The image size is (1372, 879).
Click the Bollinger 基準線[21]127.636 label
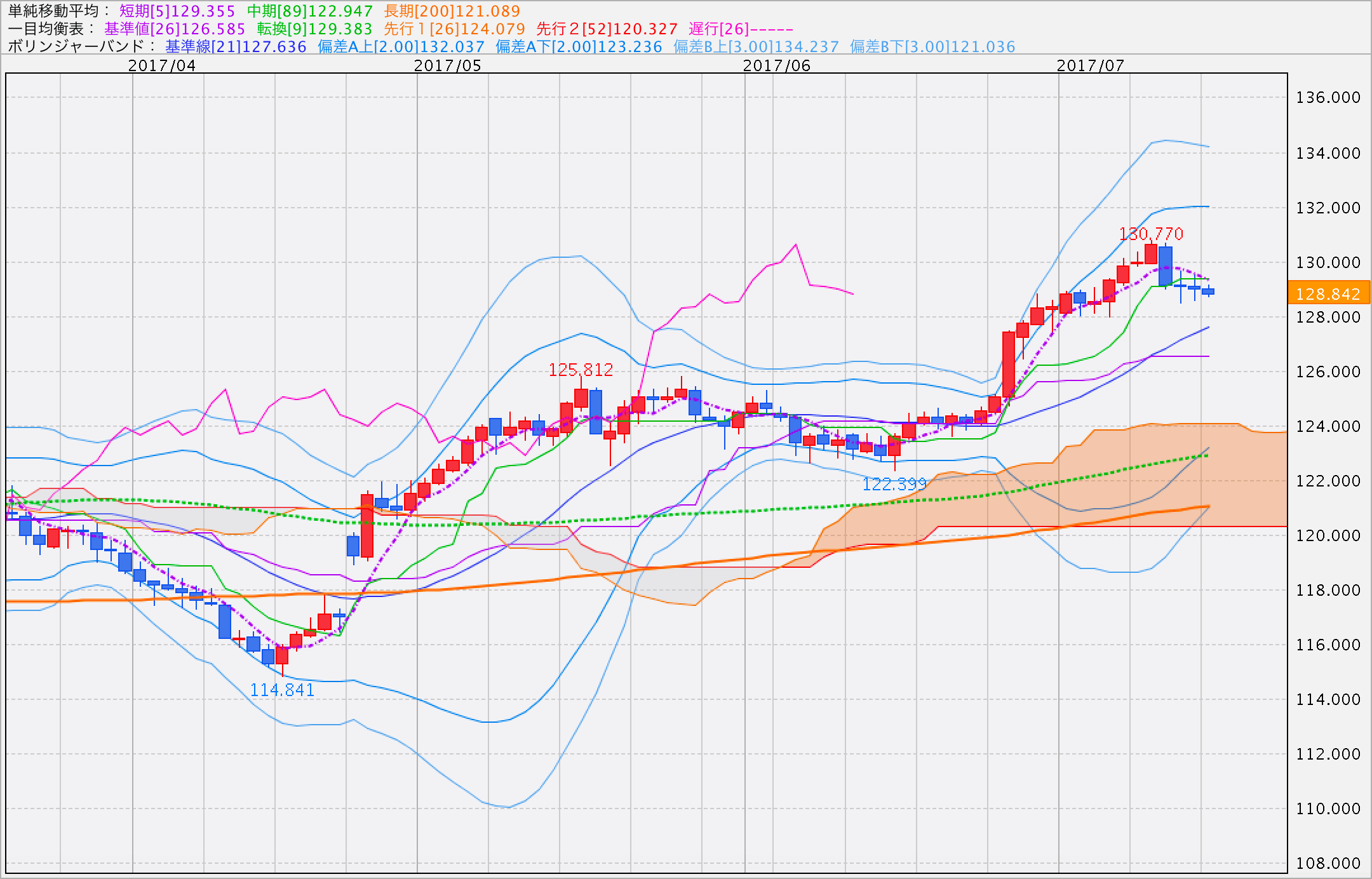click(x=236, y=46)
